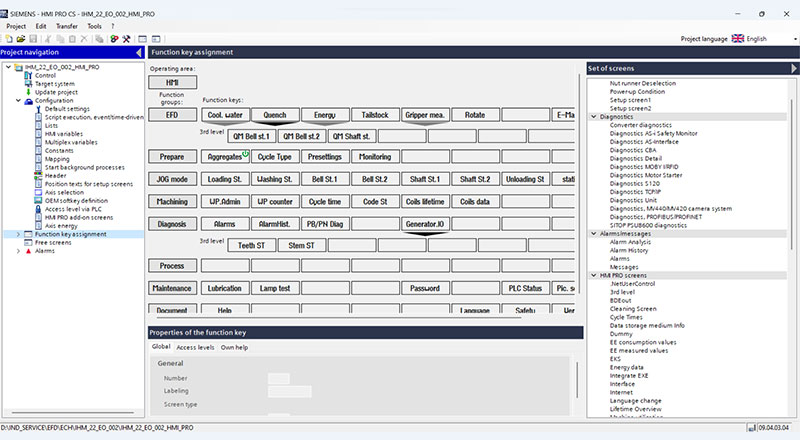Click the Set of screens vertical scrollbar
The height and width of the screenshot is (440, 800).
point(792,174)
